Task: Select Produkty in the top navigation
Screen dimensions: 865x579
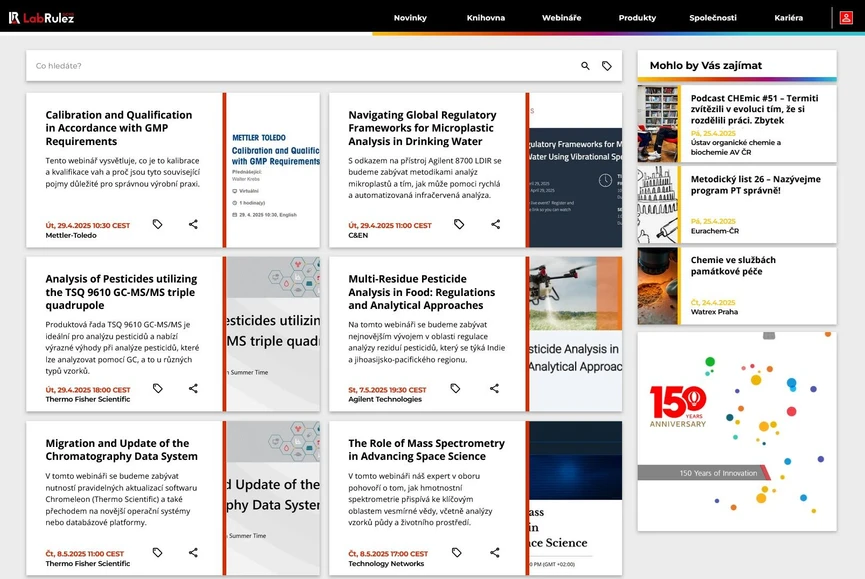Action: [637, 18]
